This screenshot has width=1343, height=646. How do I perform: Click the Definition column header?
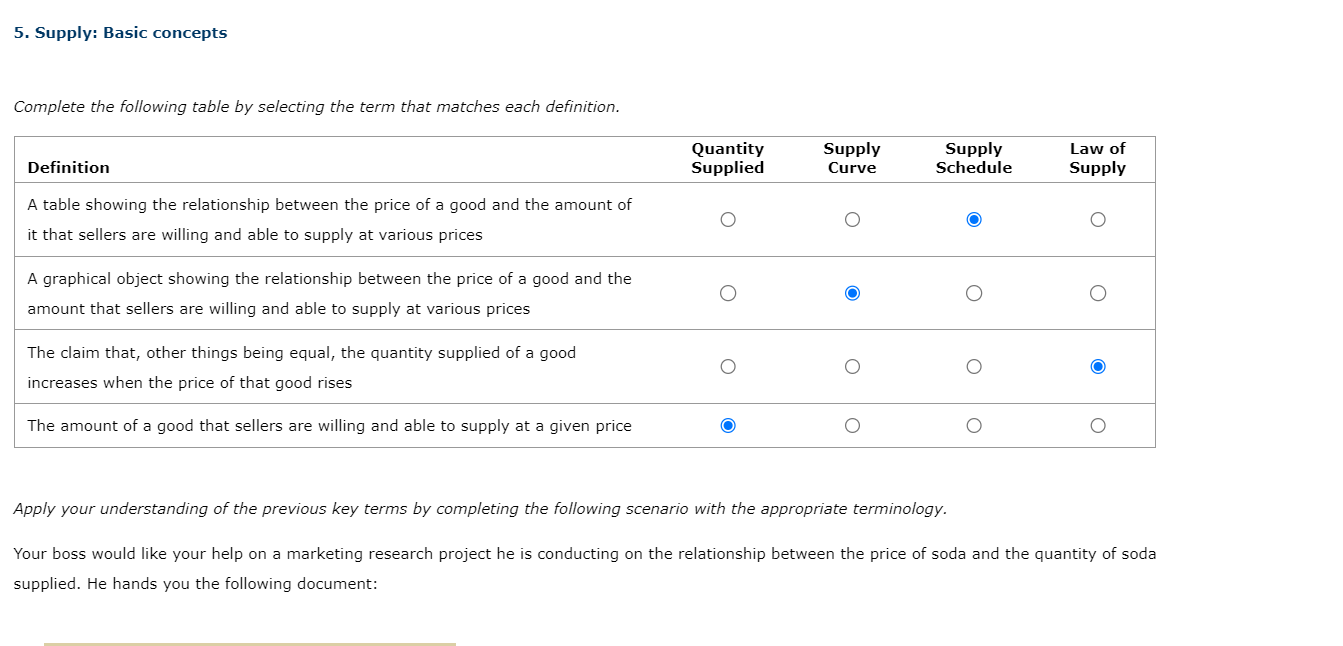tap(68, 167)
